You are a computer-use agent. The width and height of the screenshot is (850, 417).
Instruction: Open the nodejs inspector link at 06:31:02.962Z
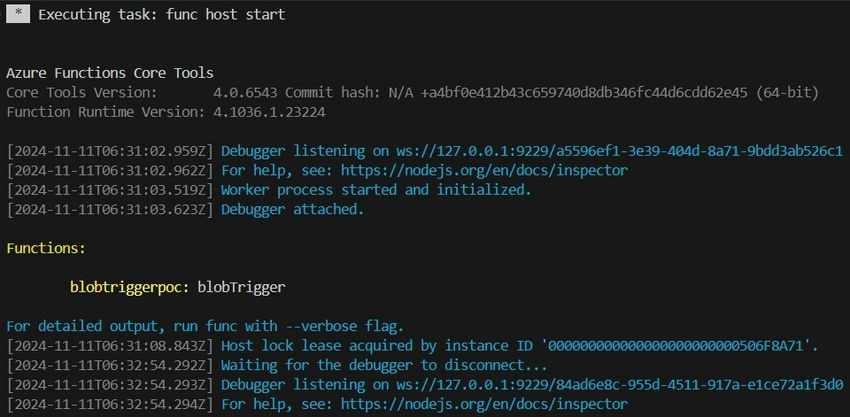[x=484, y=171]
